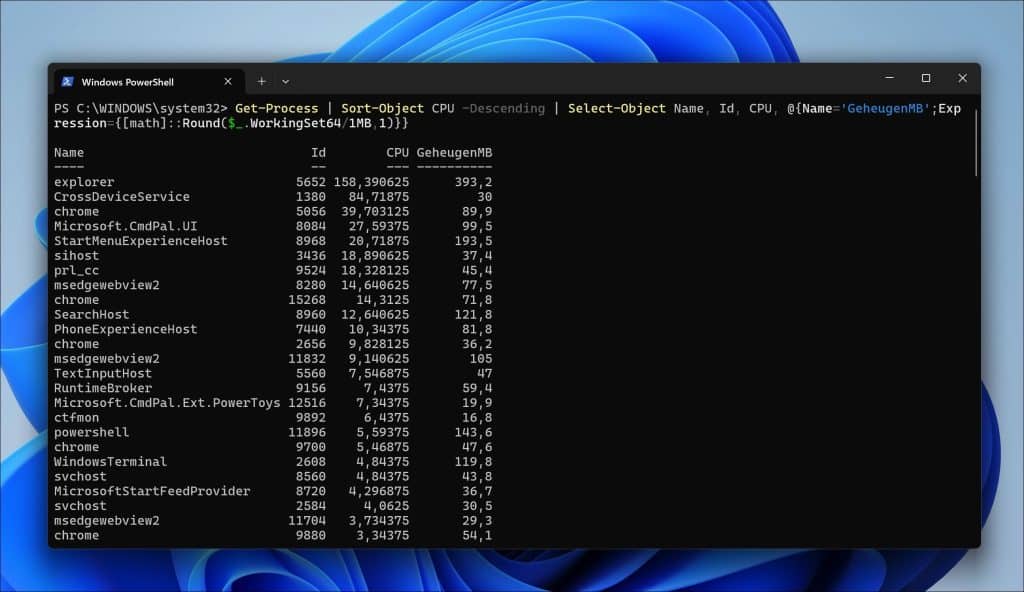Click the Name column header

point(69,152)
